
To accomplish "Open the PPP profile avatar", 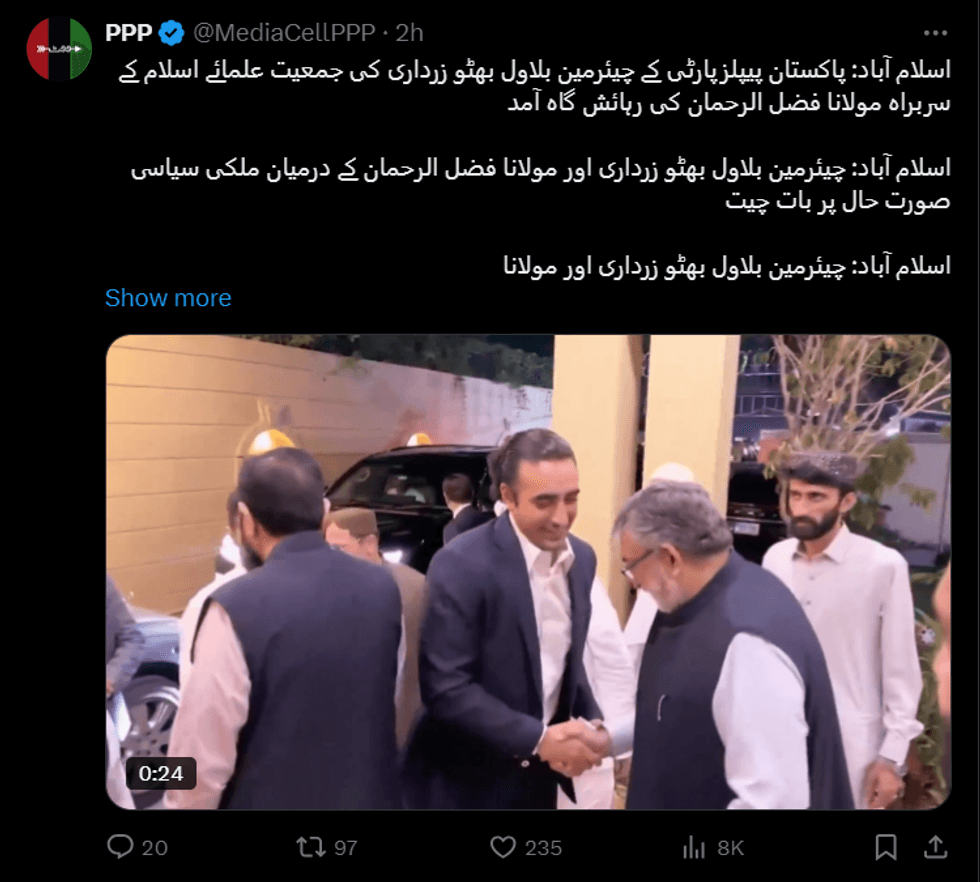I will pyautogui.click(x=59, y=49).
